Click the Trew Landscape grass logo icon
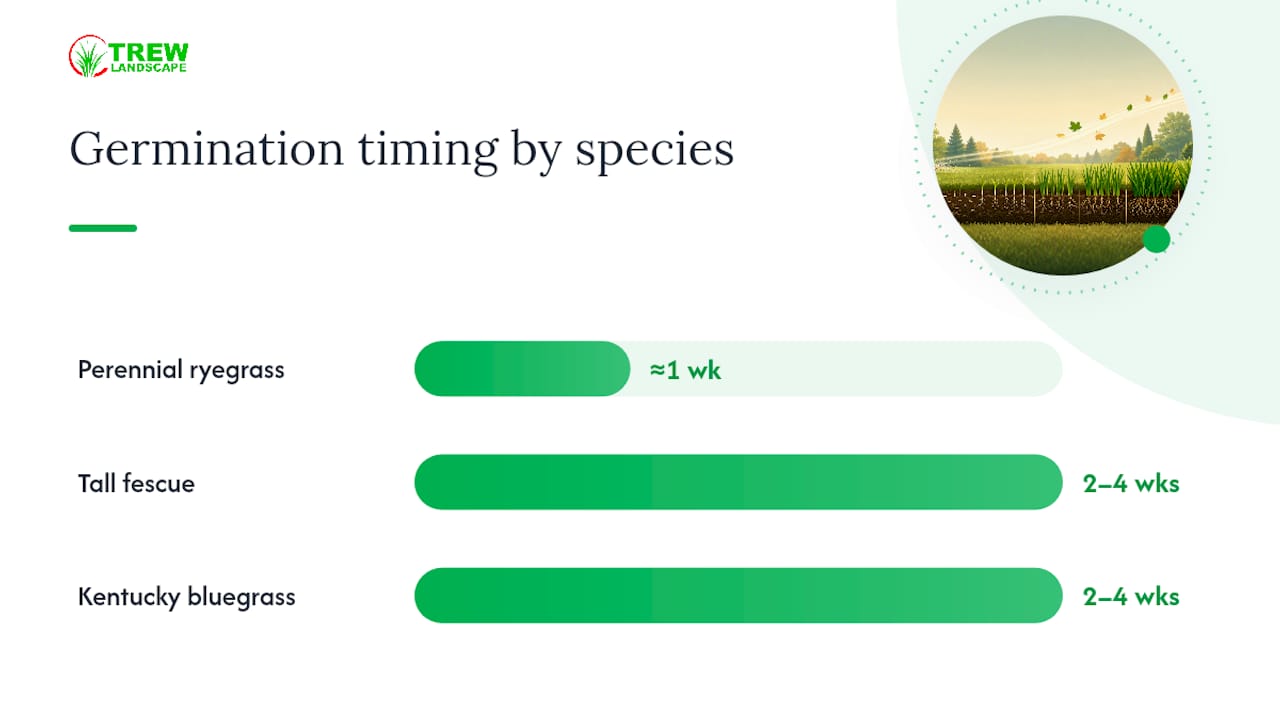Viewport: 1280px width, 720px height. [x=88, y=57]
